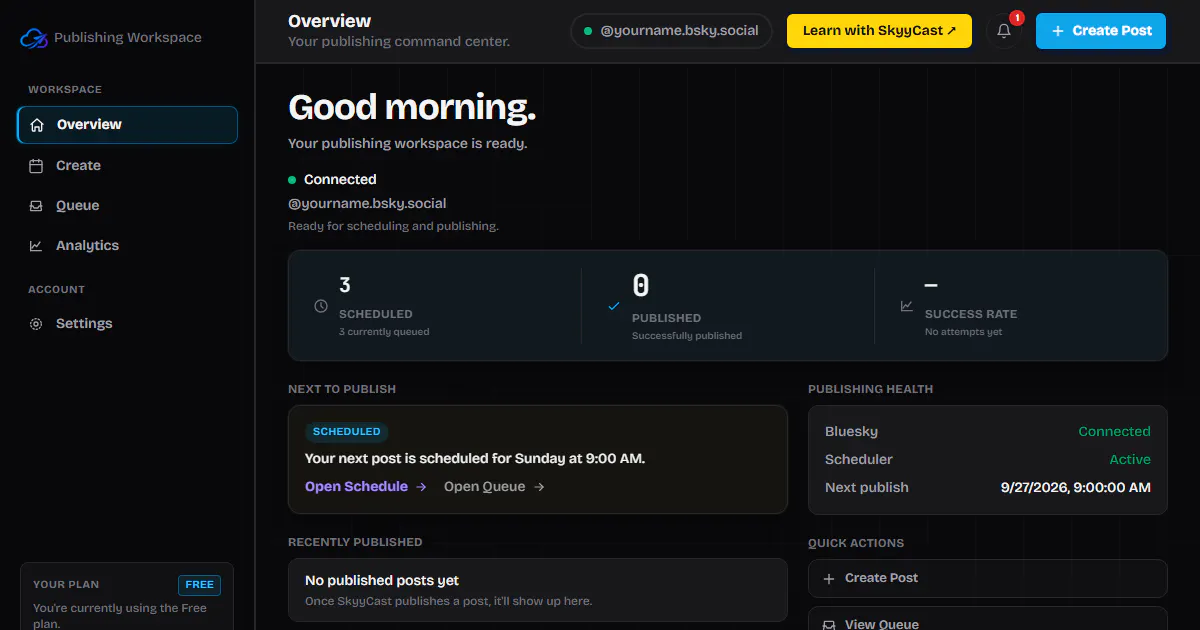1200x630 pixels.
Task: Click the Publishing Workspace title
Action: point(128,38)
